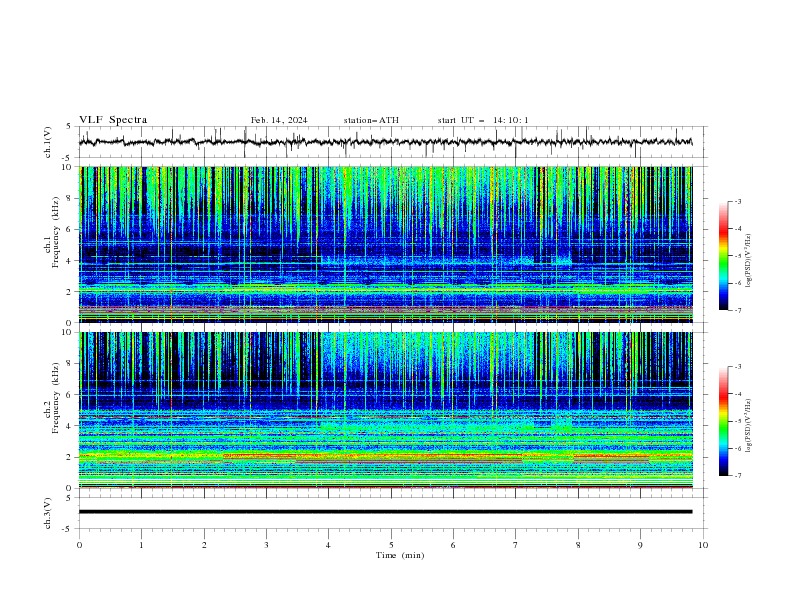This screenshot has width=792, height=612.
Task: Click the 'ch.1(V)' waveform axis label
Action: click(x=48, y=142)
